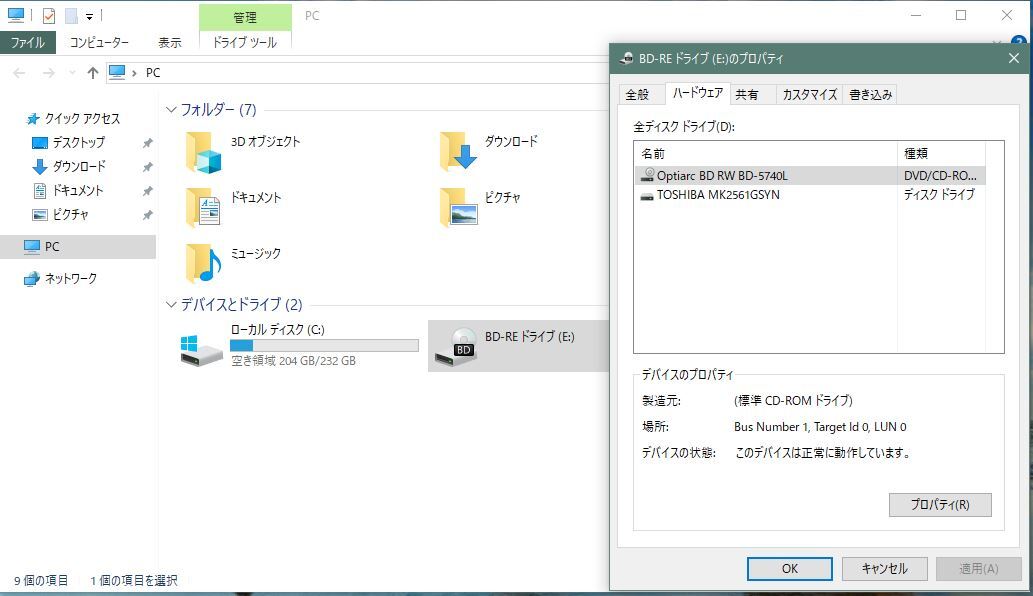Go back with the left arrow button
Image resolution: width=1033 pixels, height=596 pixels.
pyautogui.click(x=19, y=72)
